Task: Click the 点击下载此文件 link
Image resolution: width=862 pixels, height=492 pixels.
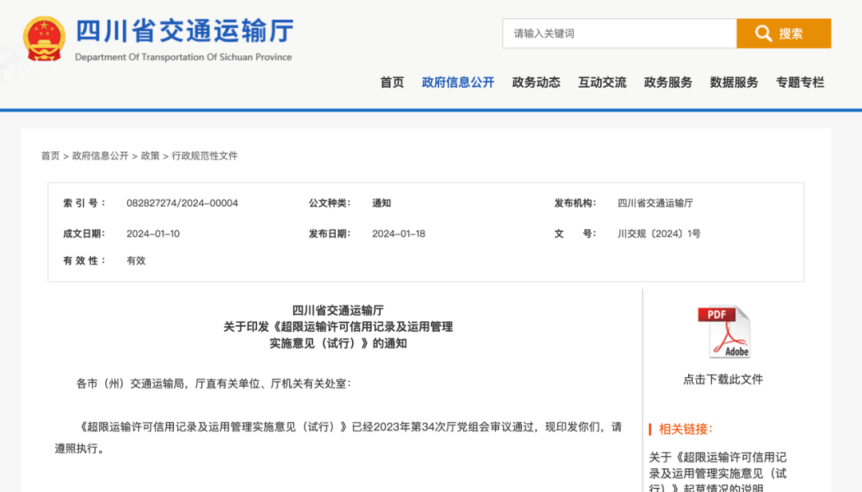Action: 723,379
